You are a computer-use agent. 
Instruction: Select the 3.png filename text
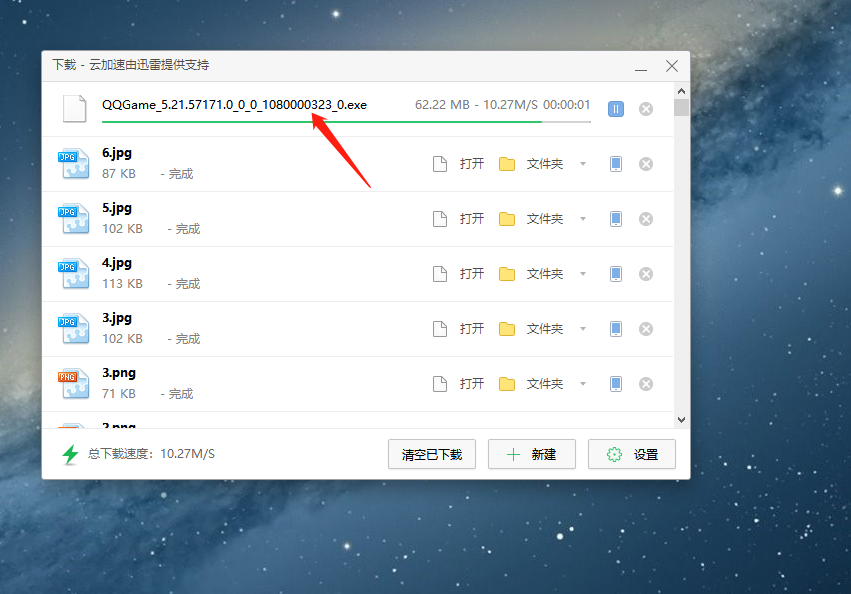click(x=119, y=374)
